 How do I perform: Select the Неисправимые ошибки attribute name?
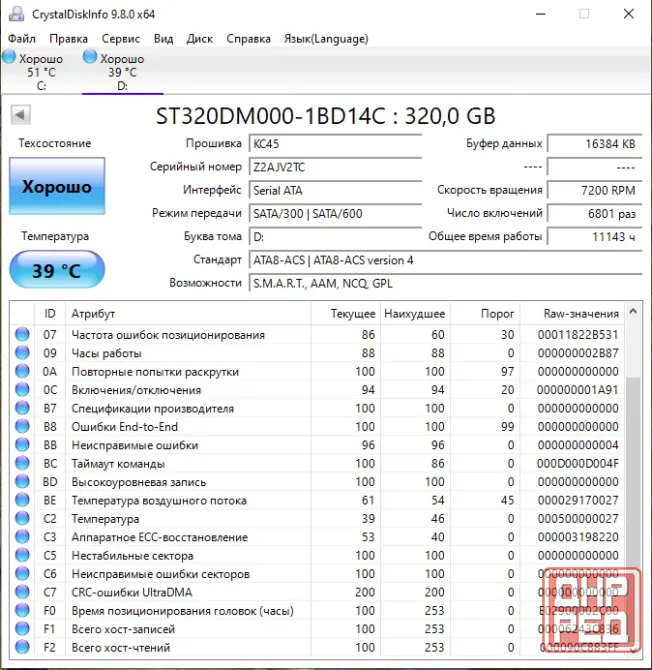(135, 445)
